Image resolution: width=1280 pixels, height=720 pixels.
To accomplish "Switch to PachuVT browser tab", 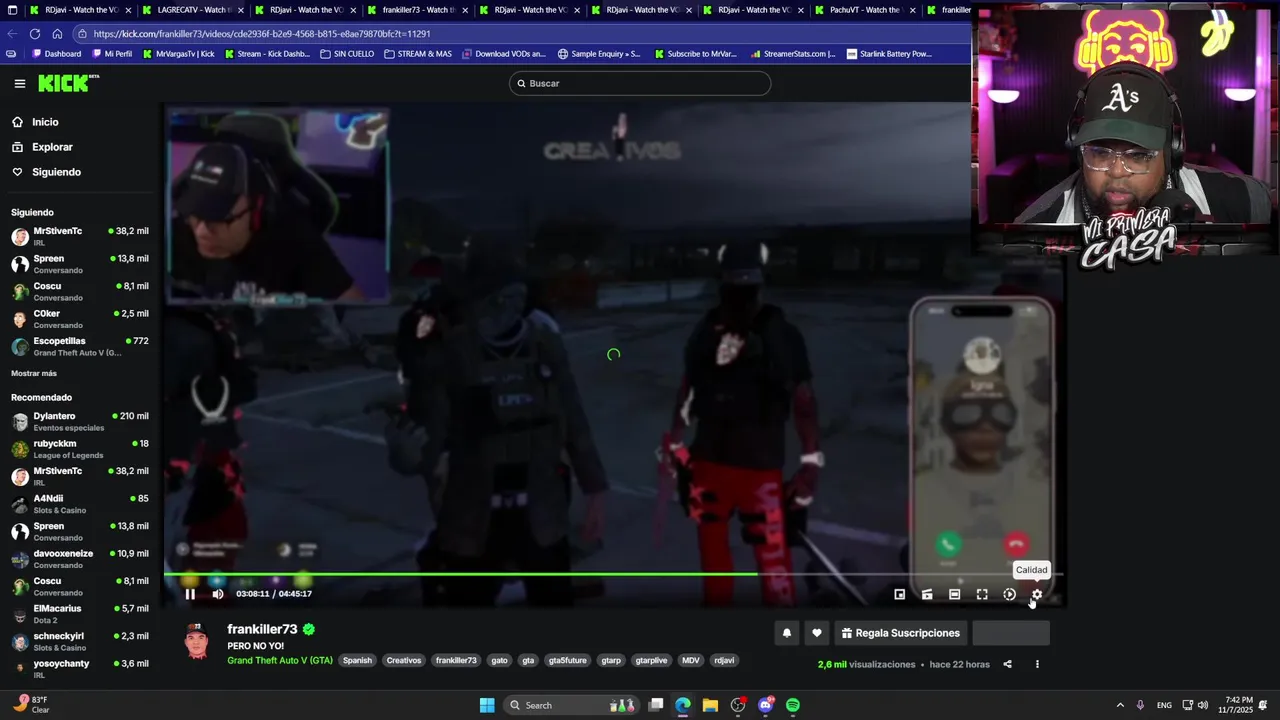I will (864, 10).
